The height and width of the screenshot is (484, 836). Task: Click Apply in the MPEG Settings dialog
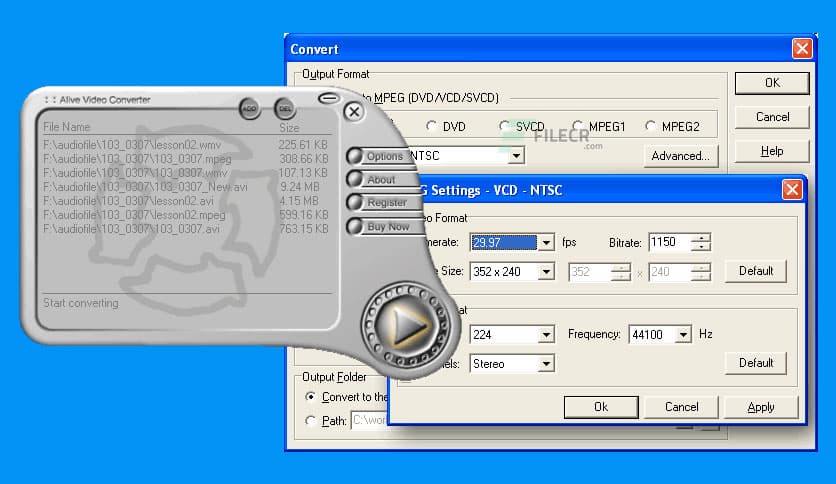[x=761, y=407]
